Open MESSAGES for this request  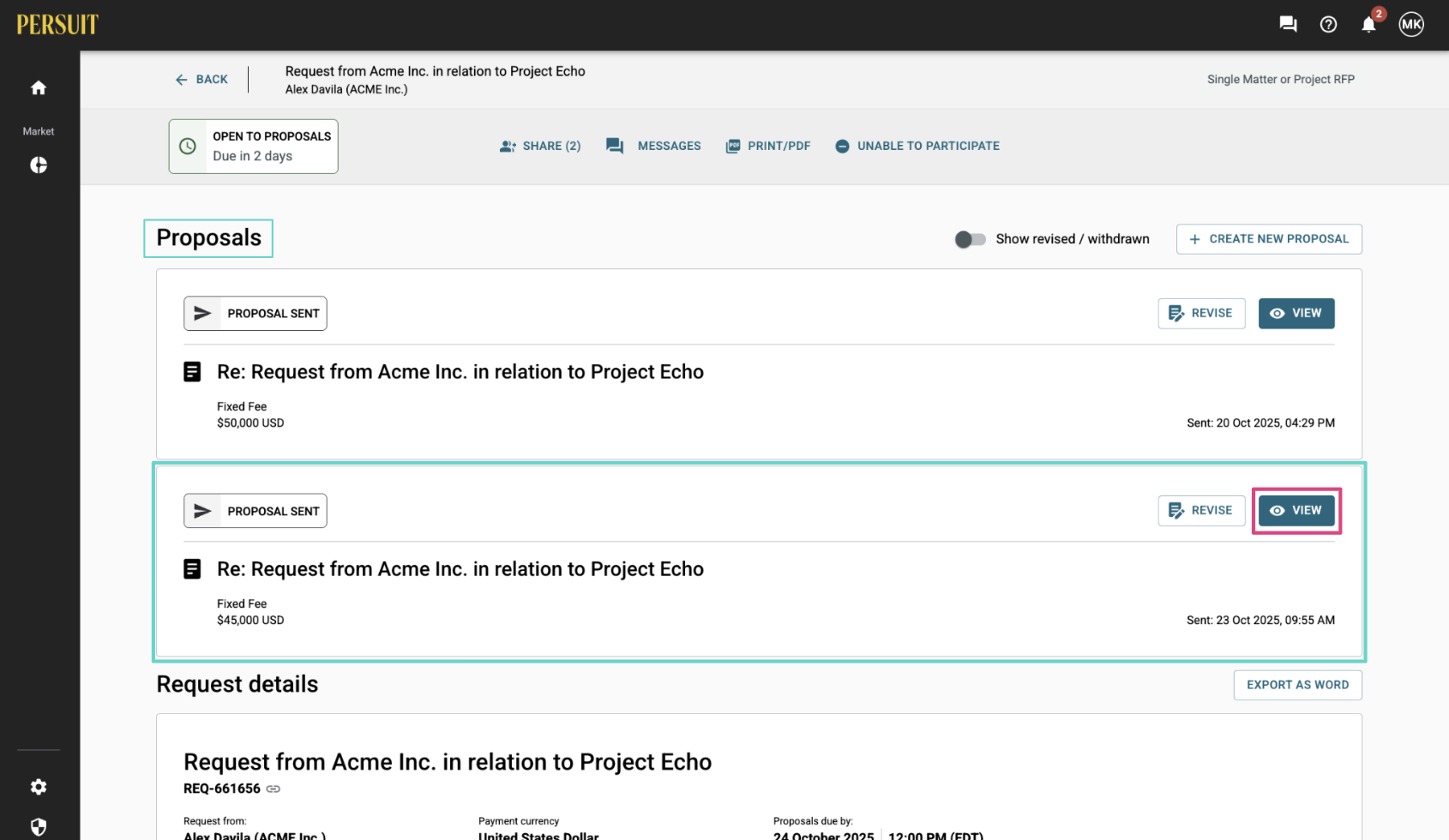coord(653,147)
